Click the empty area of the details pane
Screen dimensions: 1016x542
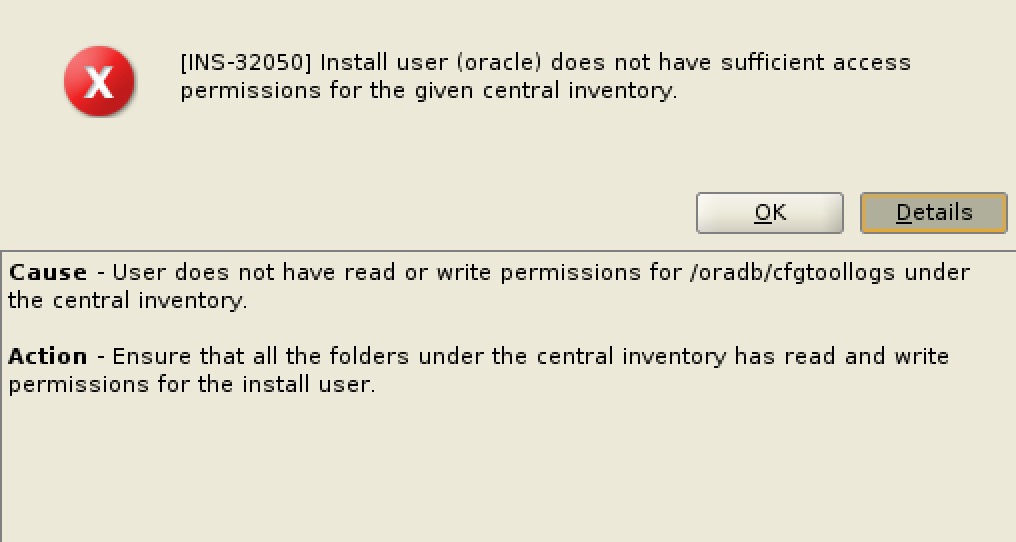500,470
